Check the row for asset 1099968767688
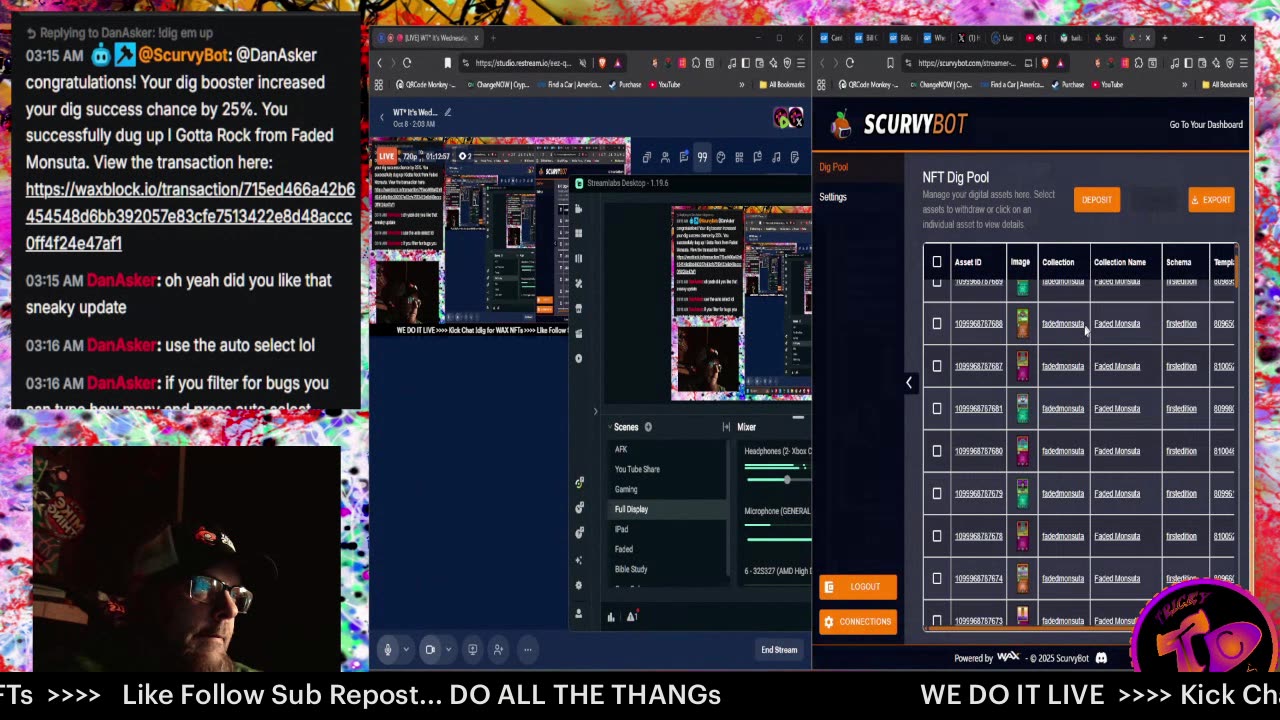This screenshot has height=720, width=1280. 937,324
